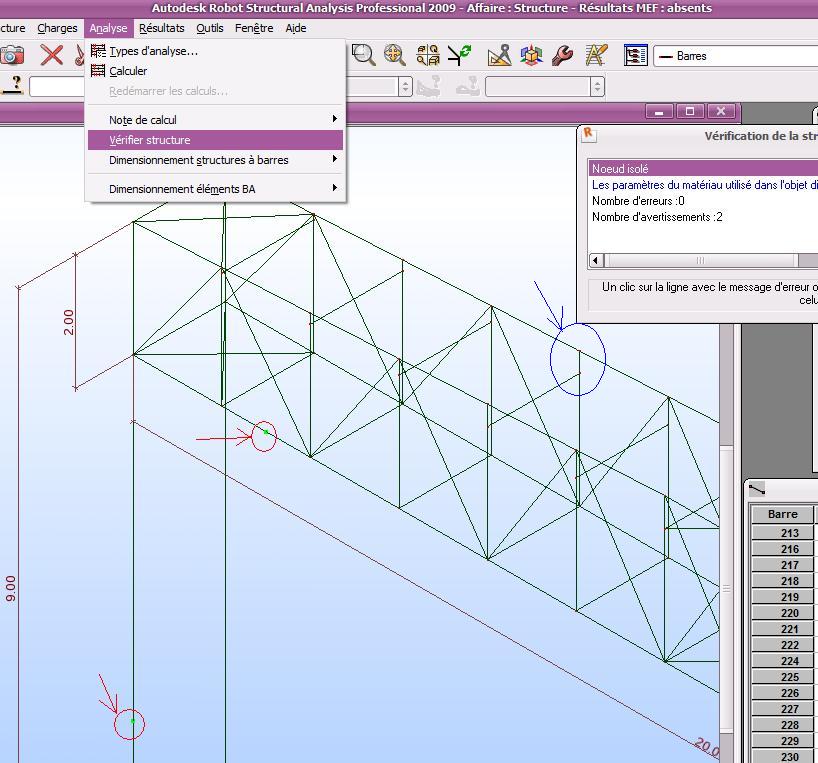Click the colorful 3D cube icon

pyautogui.click(x=531, y=55)
